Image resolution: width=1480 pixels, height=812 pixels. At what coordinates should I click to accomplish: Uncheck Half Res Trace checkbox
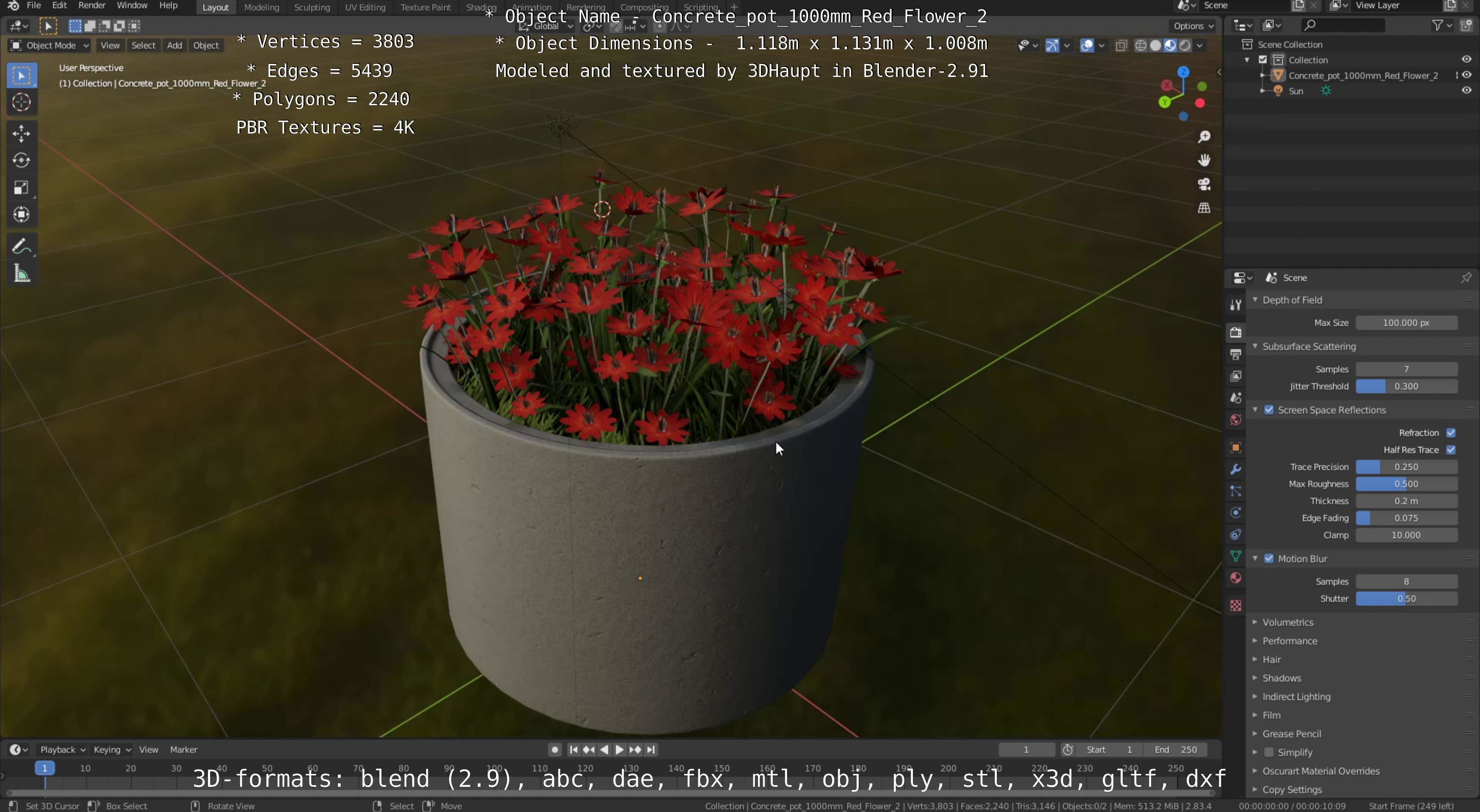click(1451, 450)
